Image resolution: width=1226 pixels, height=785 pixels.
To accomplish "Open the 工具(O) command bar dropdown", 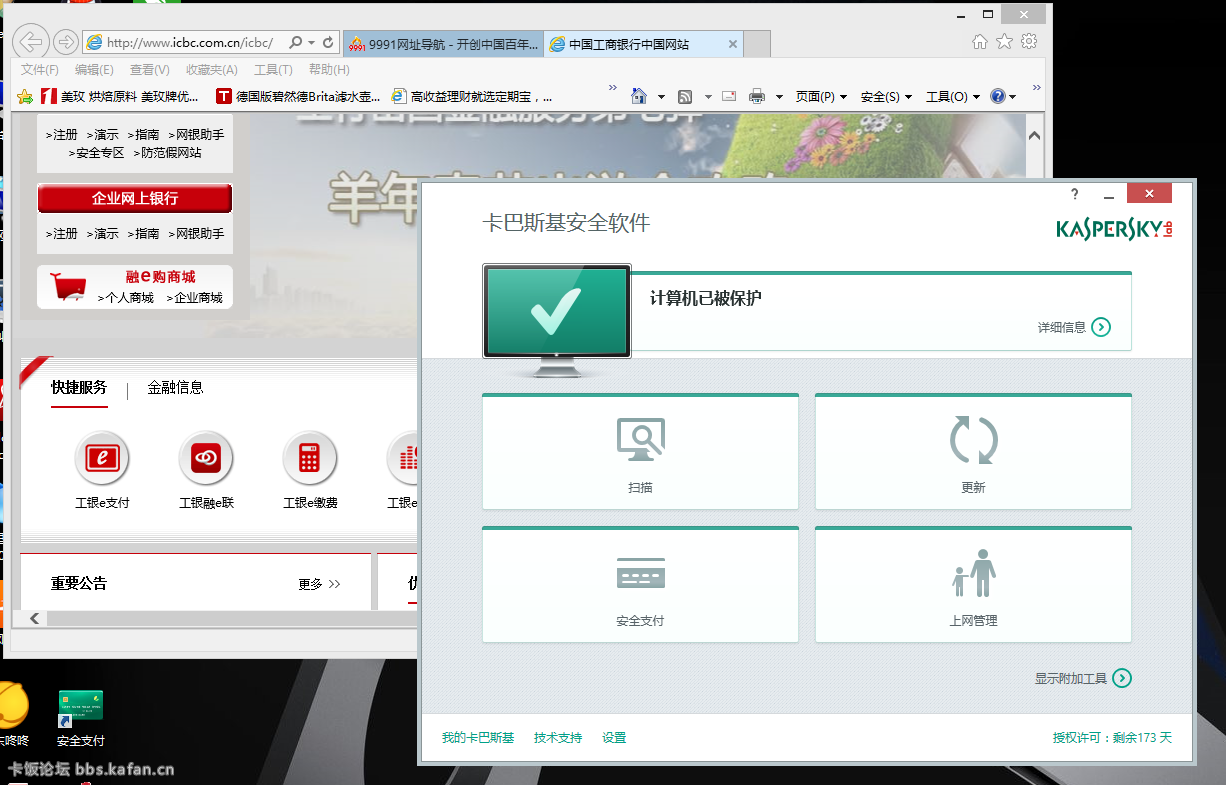I will click(x=952, y=97).
